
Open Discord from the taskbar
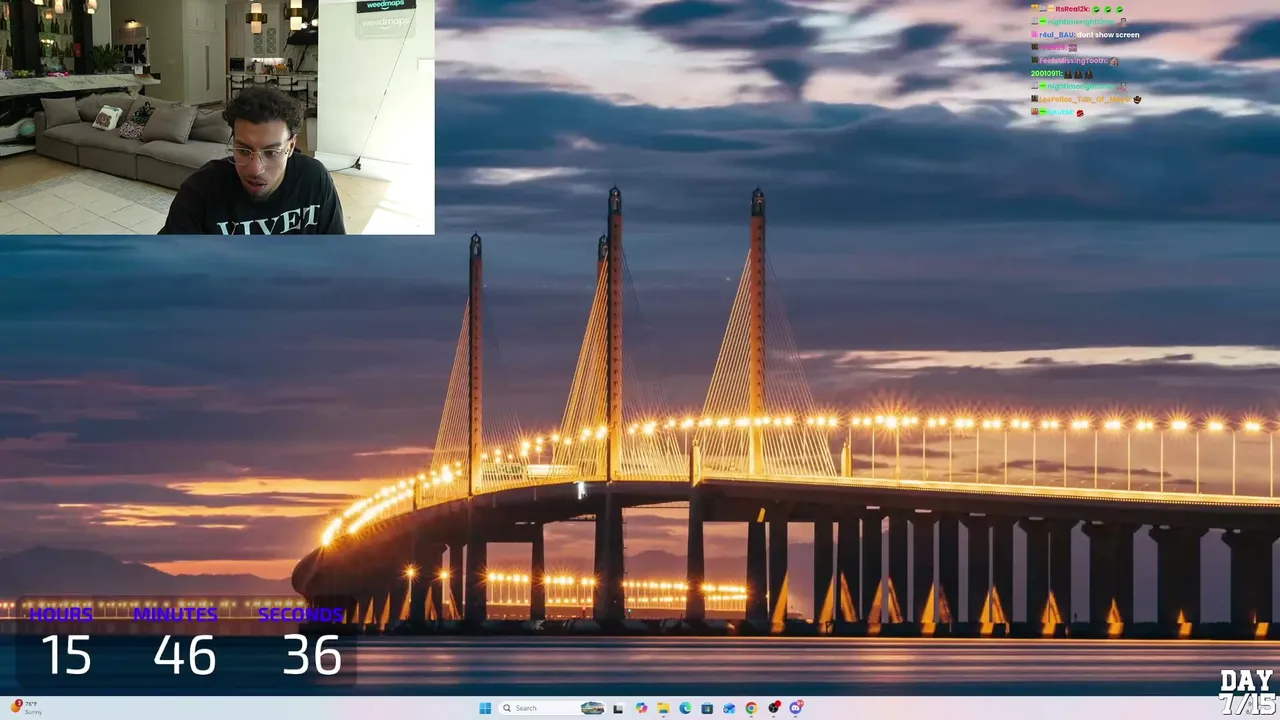tap(796, 708)
